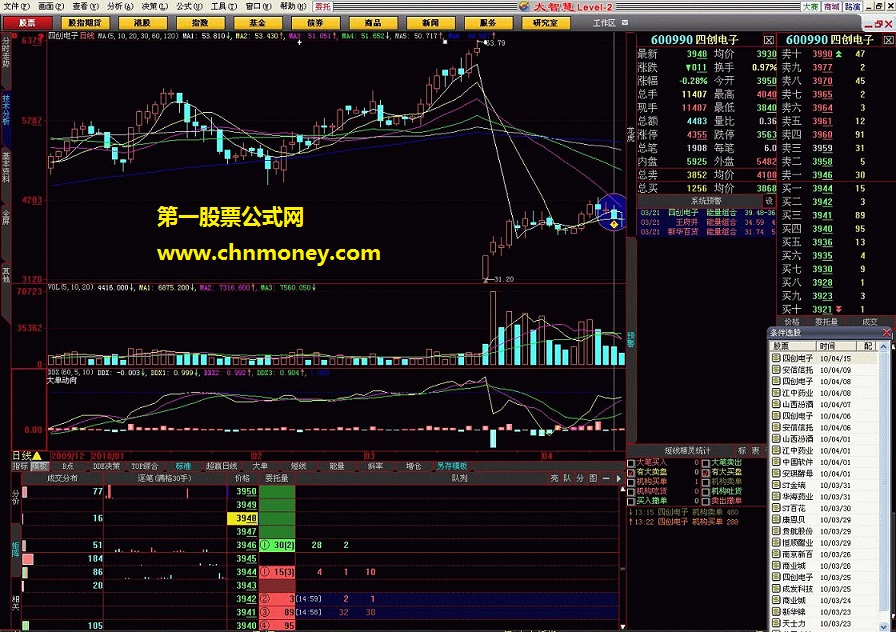The image size is (896, 632).
Task: Click 另存模板 to save template
Action: coord(452,466)
